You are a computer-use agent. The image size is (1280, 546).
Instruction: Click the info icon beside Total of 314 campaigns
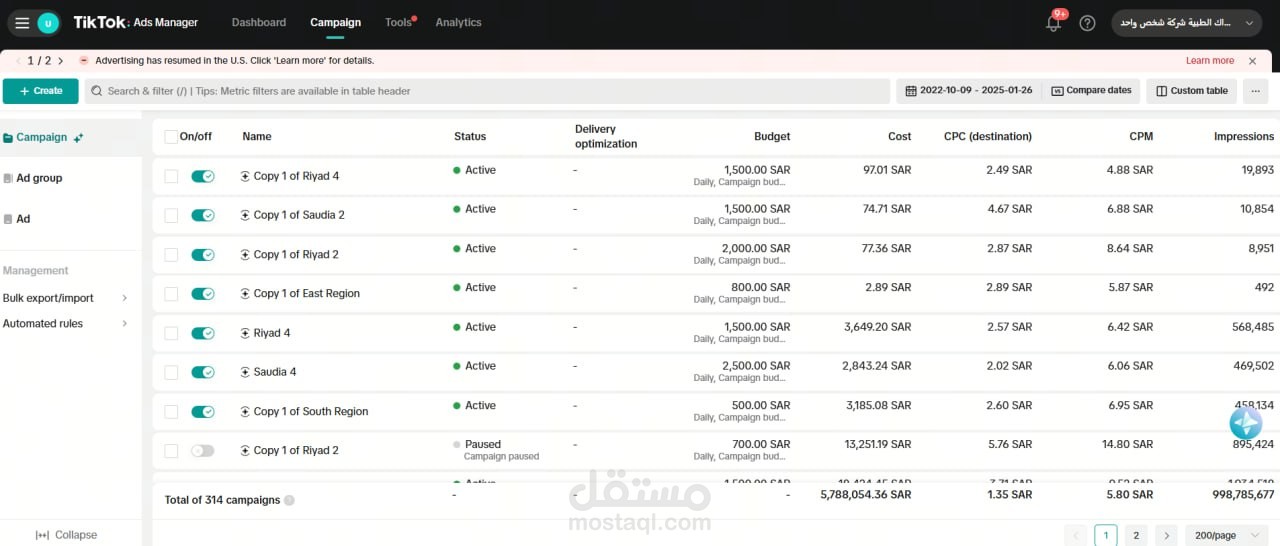click(x=289, y=500)
